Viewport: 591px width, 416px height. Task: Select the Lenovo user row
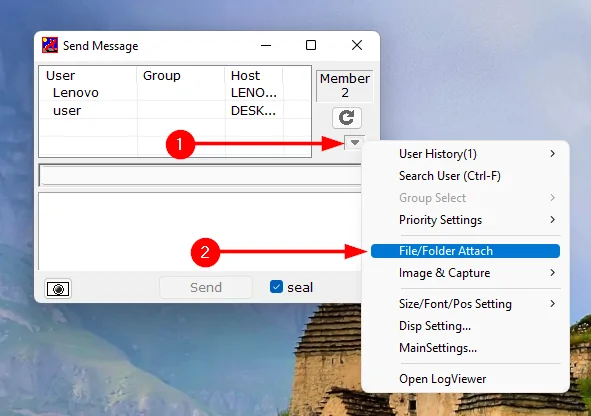(175, 92)
